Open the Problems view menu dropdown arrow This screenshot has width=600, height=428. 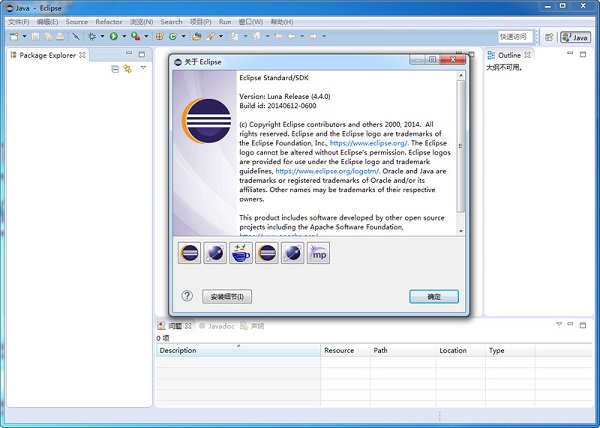pyautogui.click(x=558, y=325)
